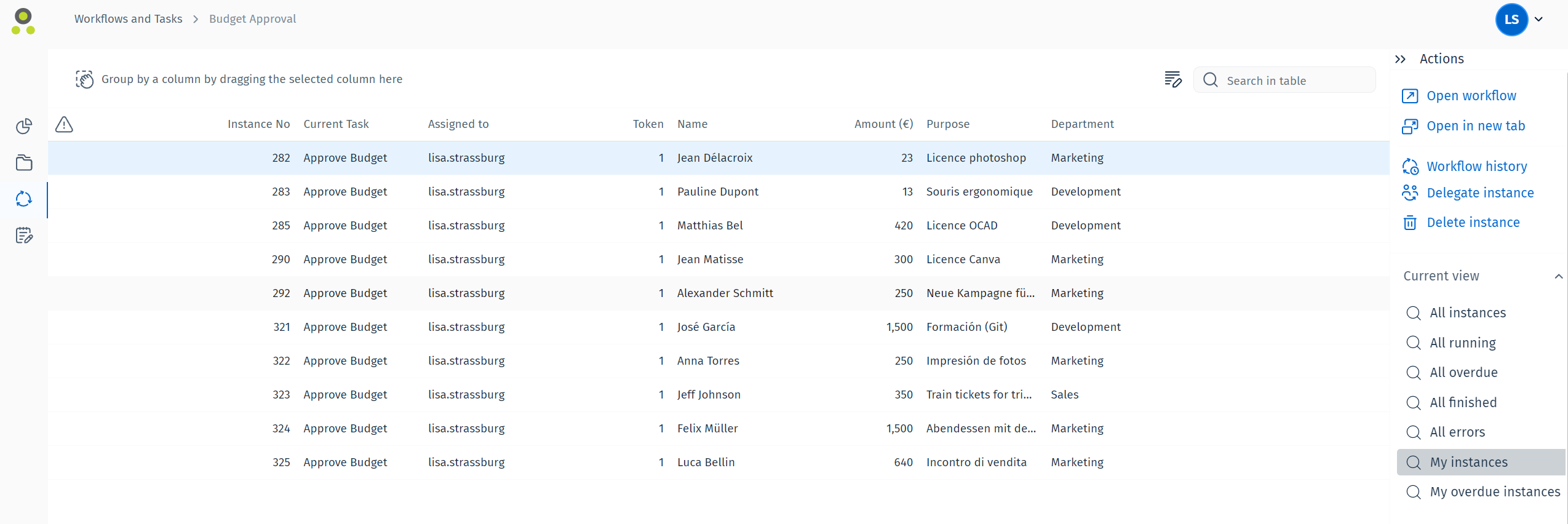
Task: Open the tasks edit-list sidebar icon
Action: (x=24, y=236)
